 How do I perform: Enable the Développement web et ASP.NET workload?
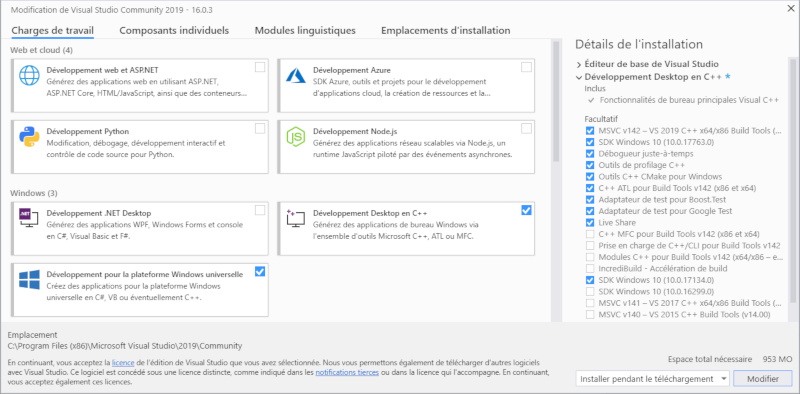tap(260, 67)
